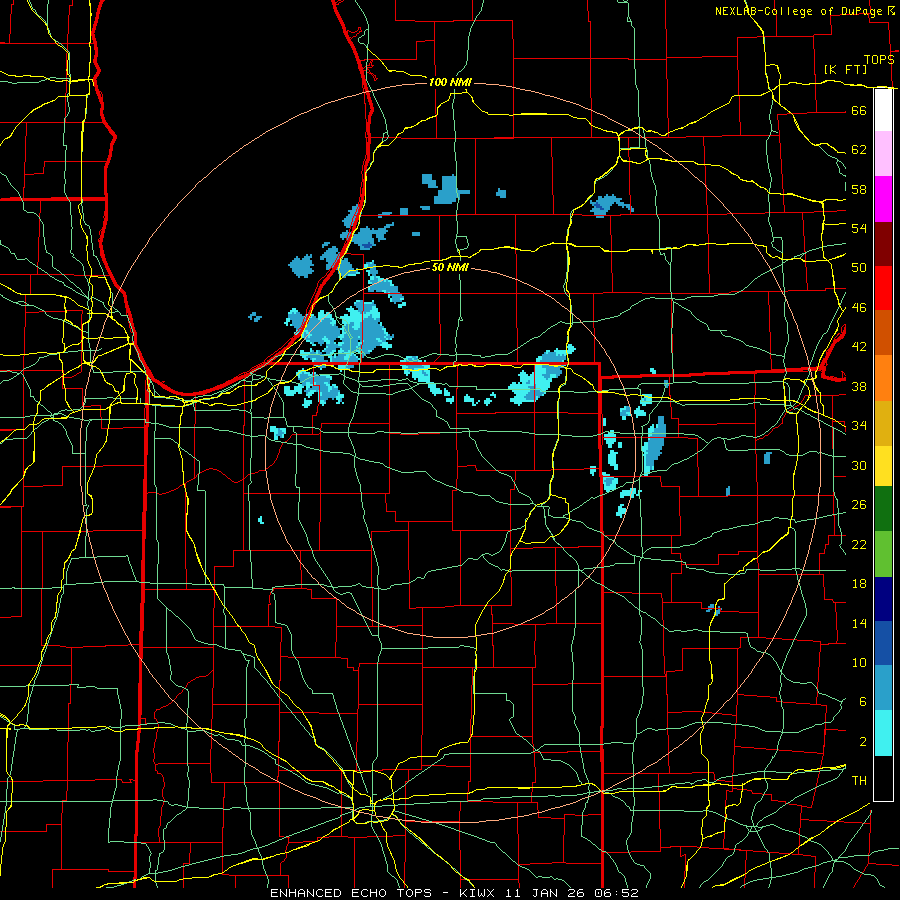
Task: Click the '54' legend value
Action: pos(859,228)
